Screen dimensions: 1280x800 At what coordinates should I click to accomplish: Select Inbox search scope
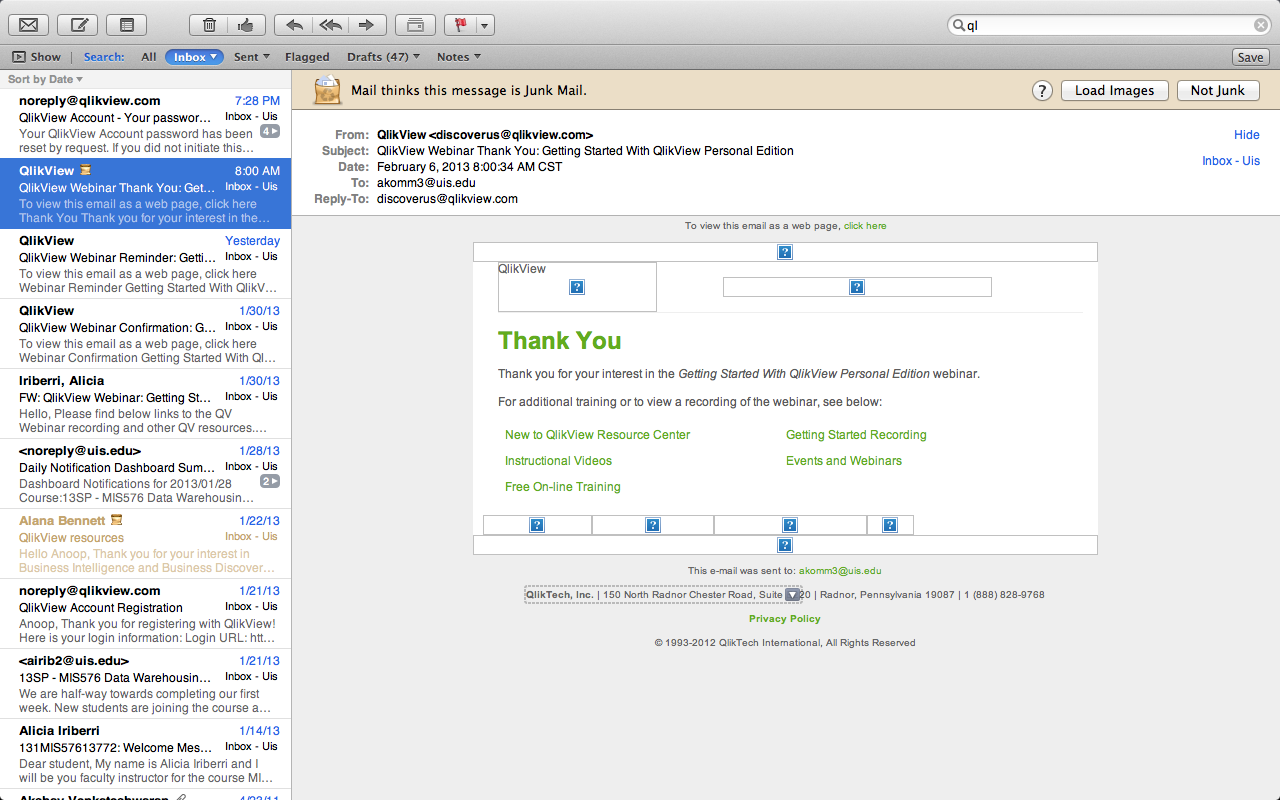pos(194,57)
